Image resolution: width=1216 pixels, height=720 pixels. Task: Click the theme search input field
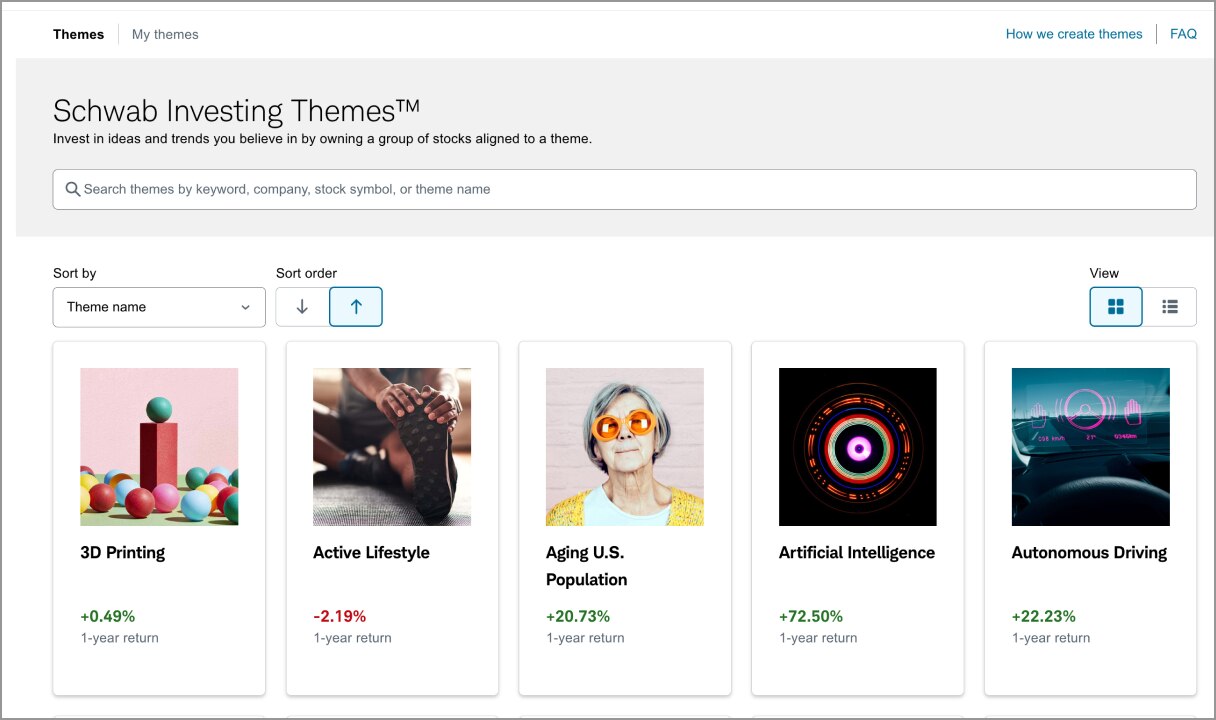[624, 189]
